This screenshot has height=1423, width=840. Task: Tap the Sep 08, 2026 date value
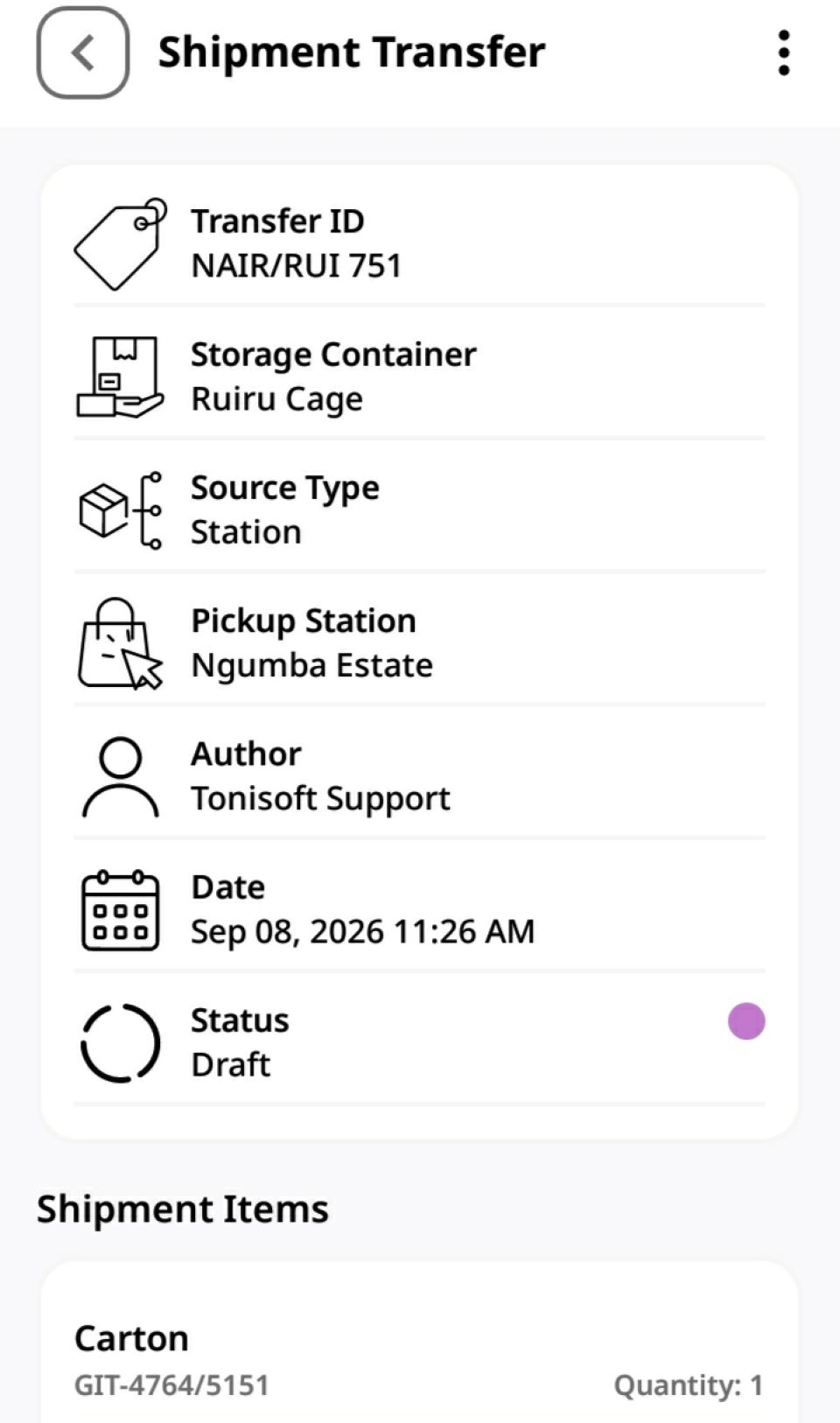[x=362, y=932]
